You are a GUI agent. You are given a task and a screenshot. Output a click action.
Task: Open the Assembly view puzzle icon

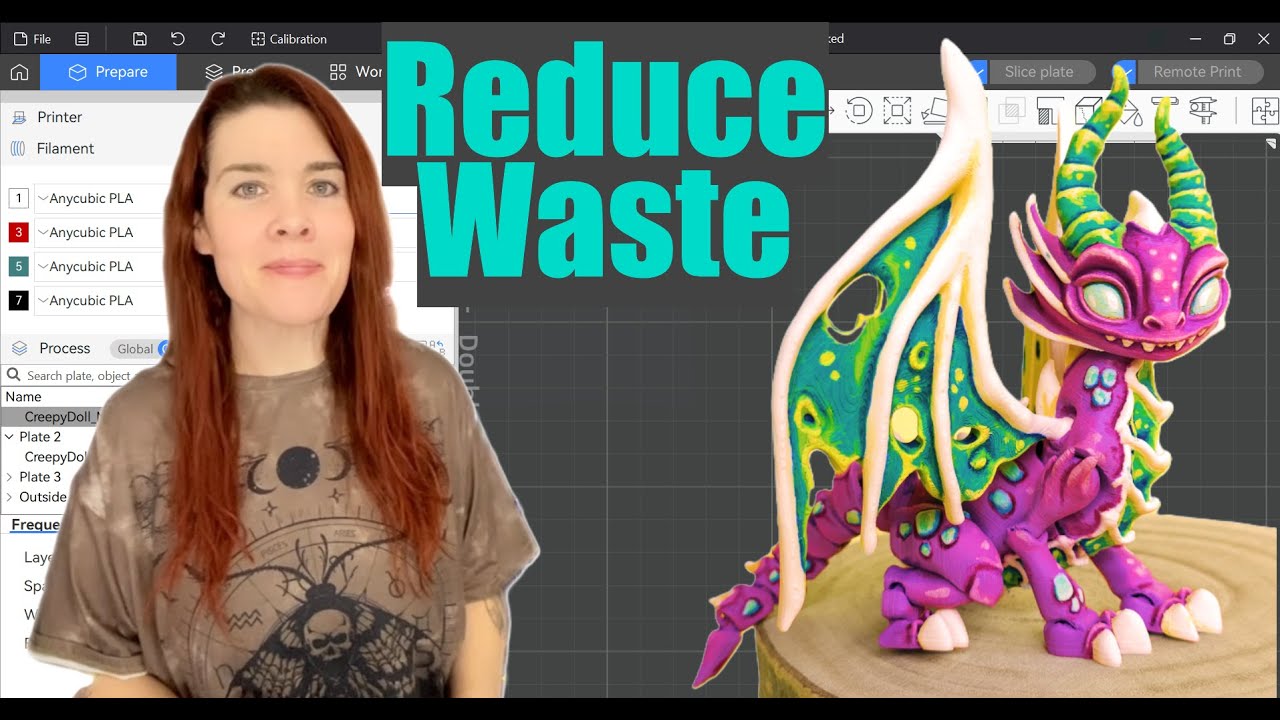pos(1263,110)
